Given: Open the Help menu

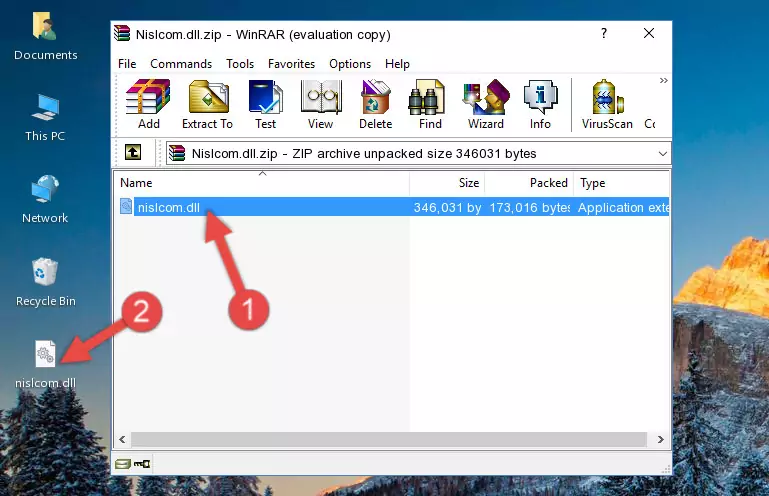Looking at the screenshot, I should [397, 64].
